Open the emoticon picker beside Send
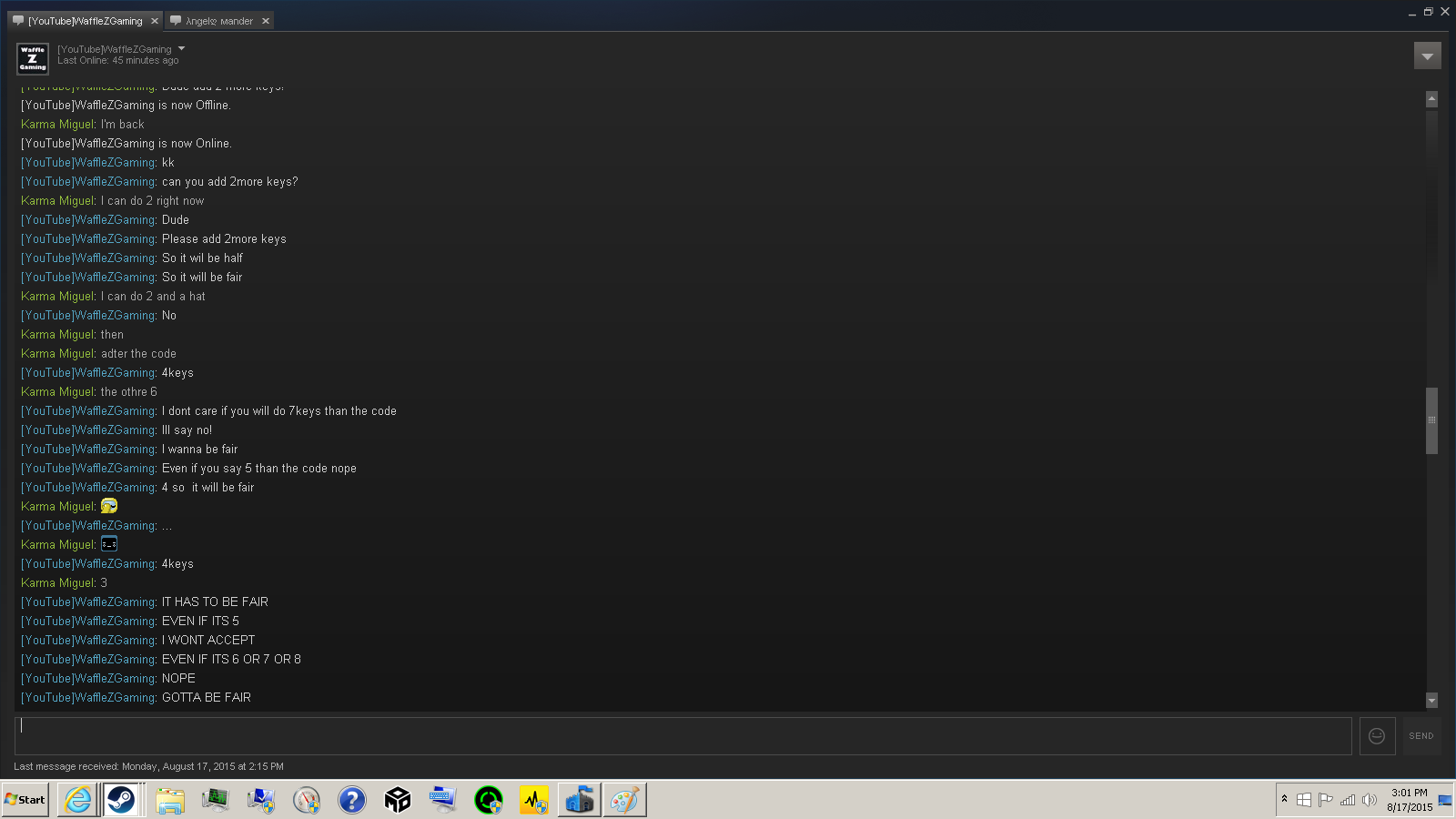 point(1377,736)
